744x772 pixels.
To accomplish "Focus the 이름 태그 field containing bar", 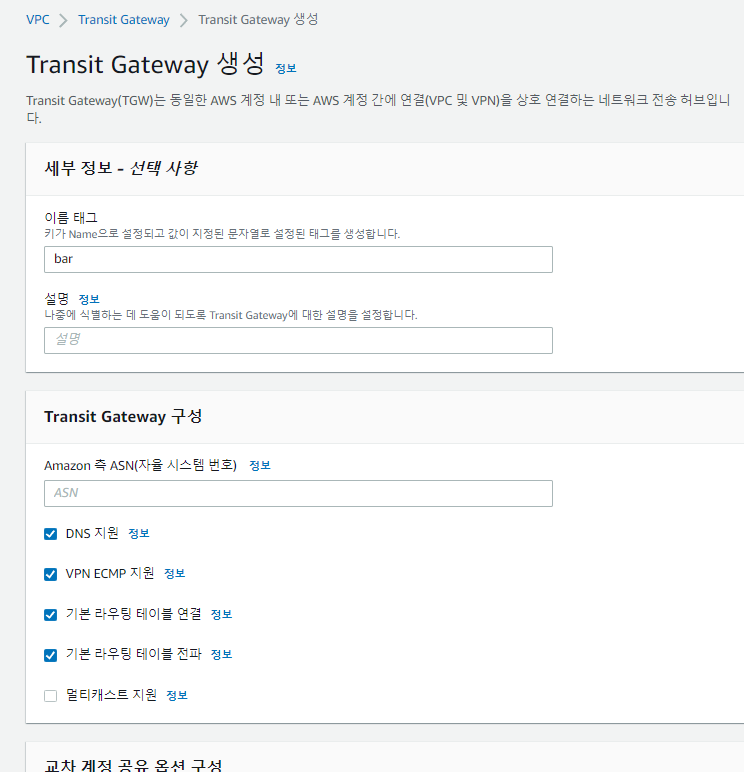I will point(298,259).
